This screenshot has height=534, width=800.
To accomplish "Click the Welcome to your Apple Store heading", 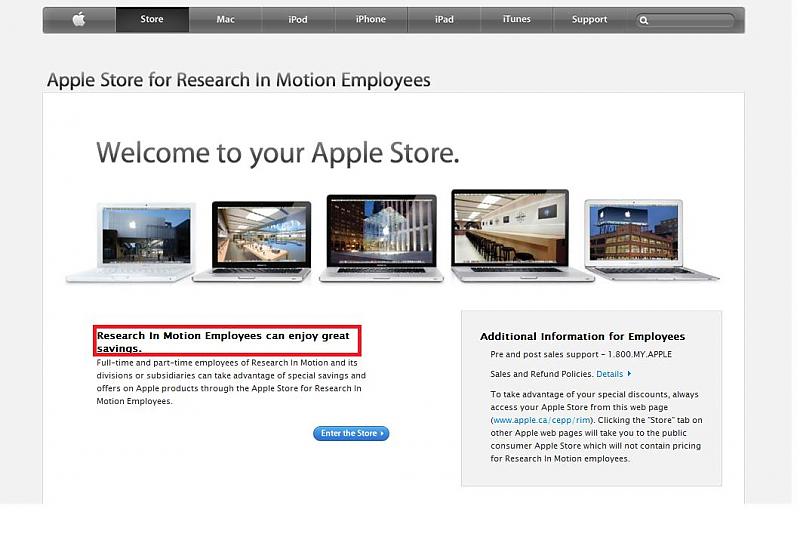I will (x=277, y=153).
